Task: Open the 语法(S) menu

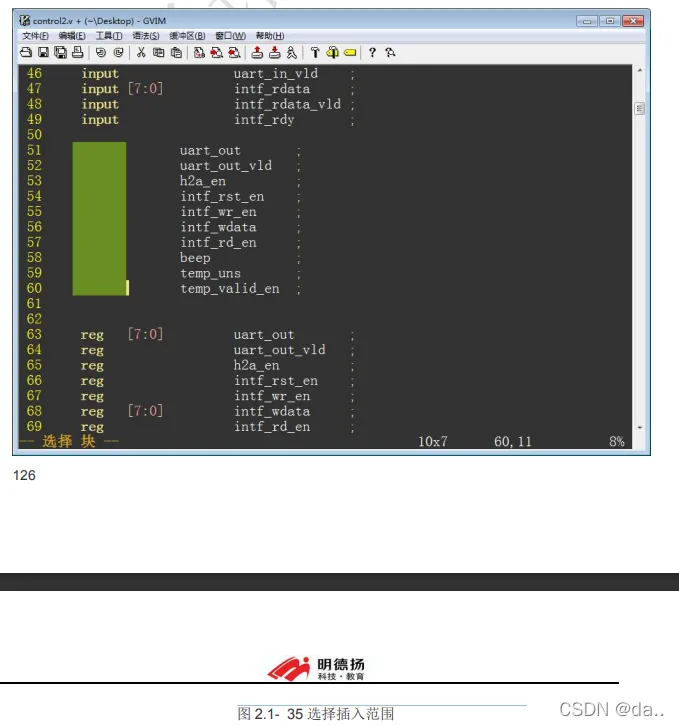Action: coord(146,36)
